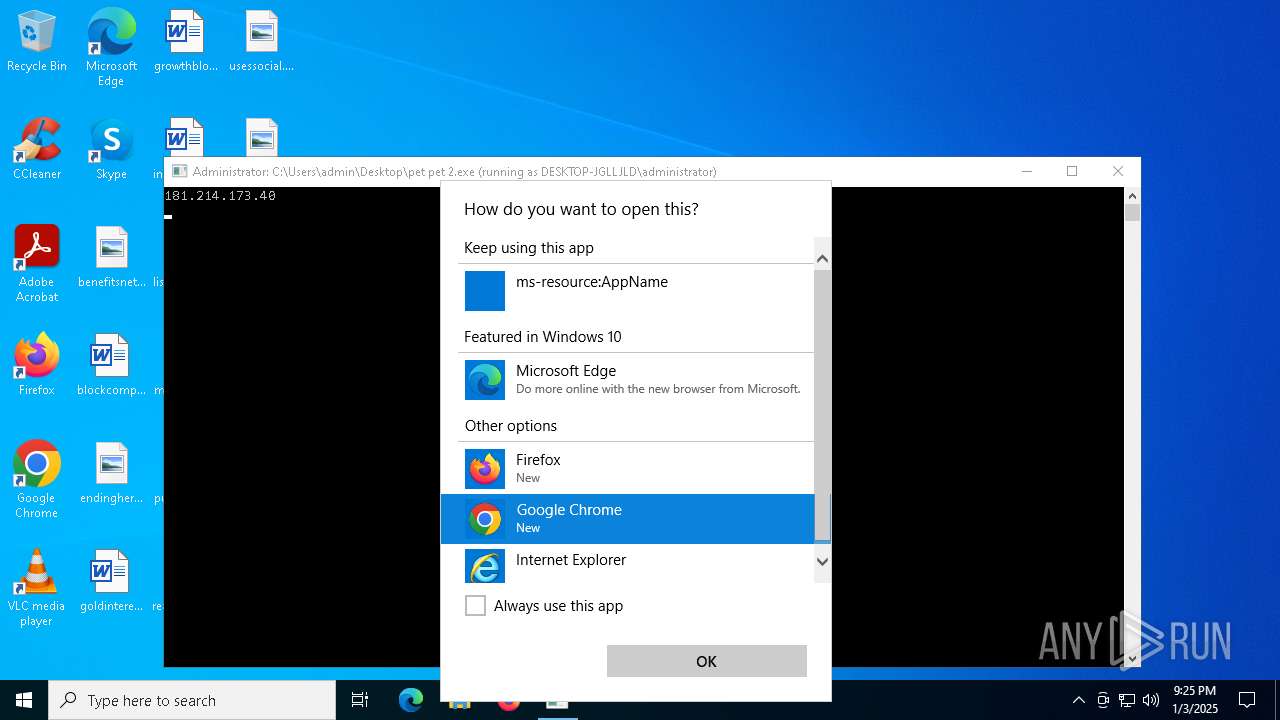
Task: Click the console window scrollbar up thumb
Action: pos(1132,212)
